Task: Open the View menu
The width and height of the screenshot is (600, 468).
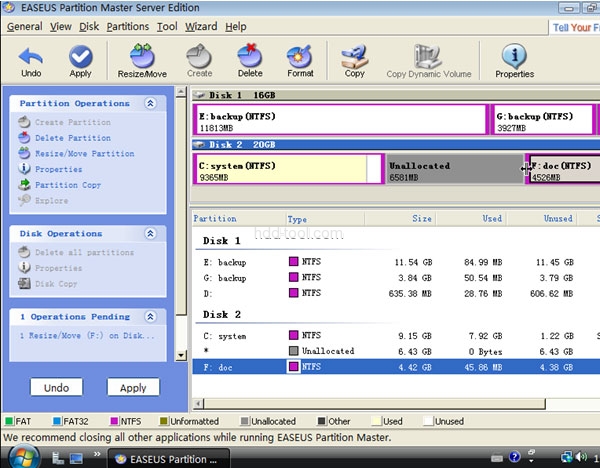Action: coord(61,27)
